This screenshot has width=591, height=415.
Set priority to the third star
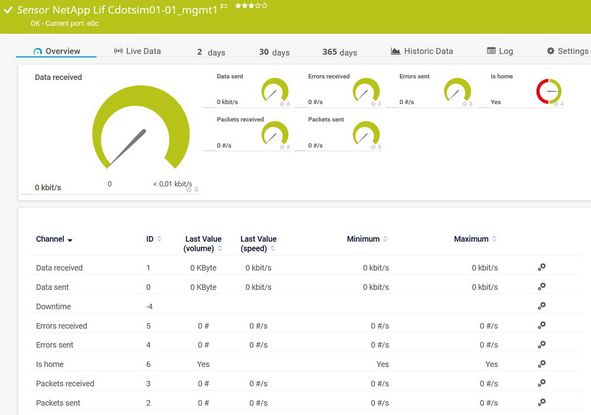251,6
